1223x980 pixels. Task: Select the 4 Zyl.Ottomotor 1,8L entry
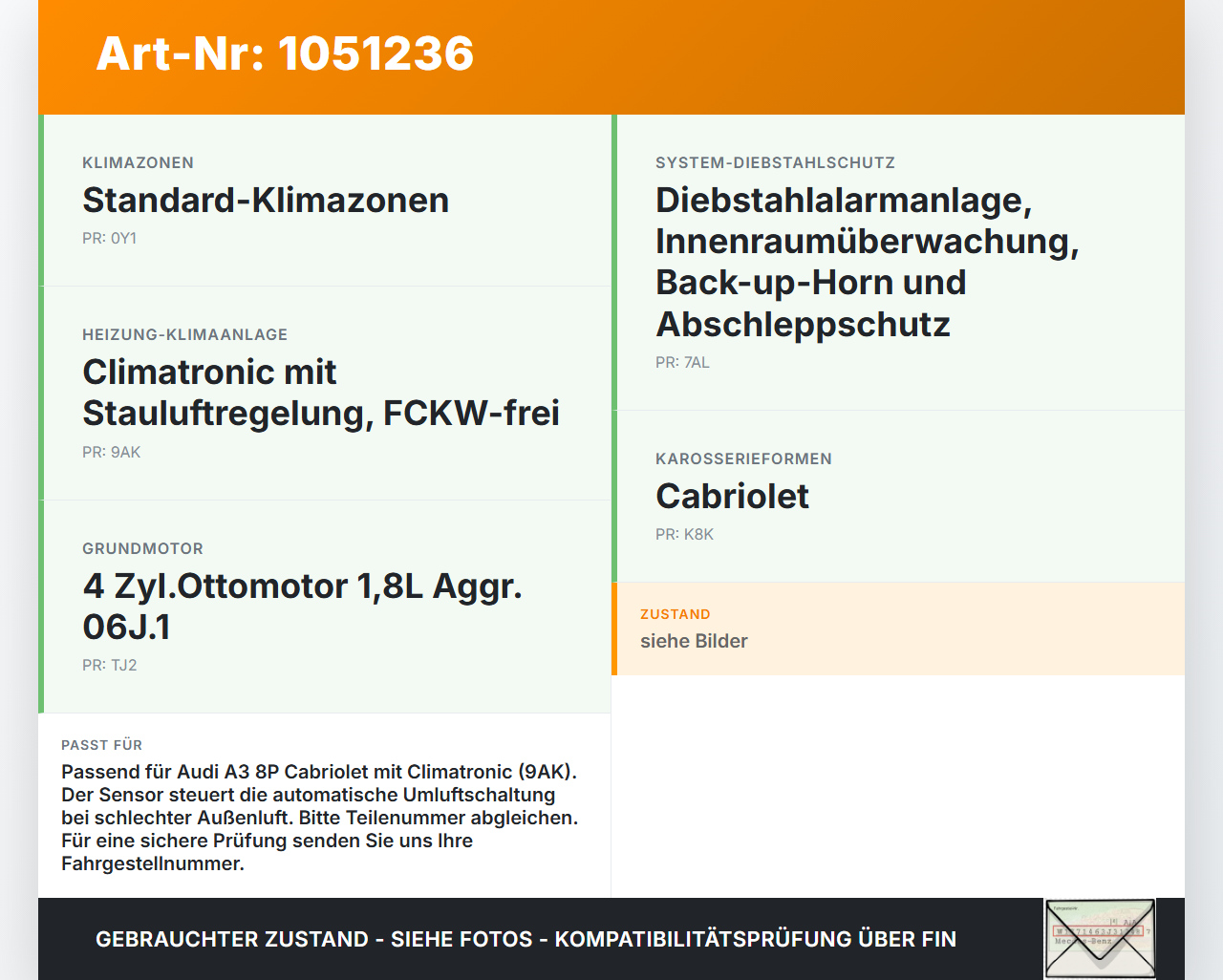(303, 607)
